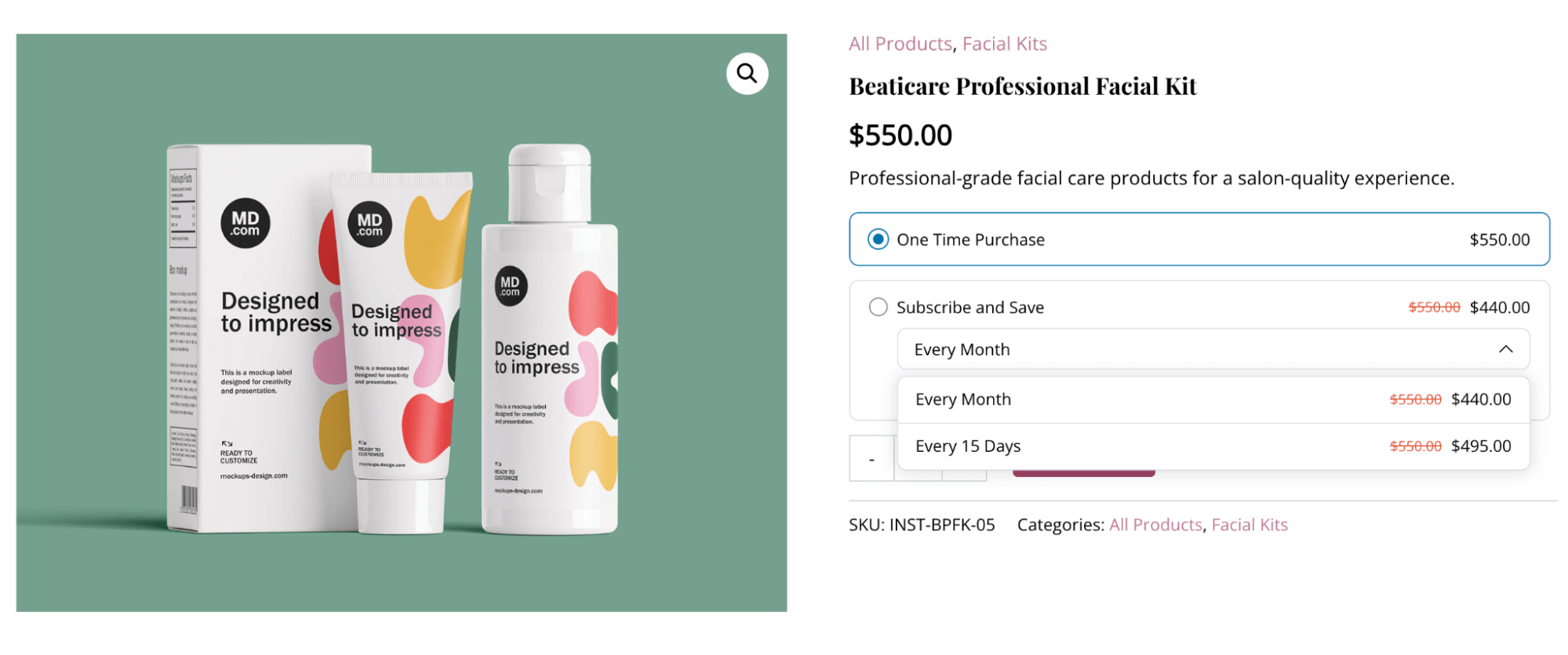The height and width of the screenshot is (655, 1568).
Task: Click the image zoom magnifier icon
Action: click(x=746, y=72)
